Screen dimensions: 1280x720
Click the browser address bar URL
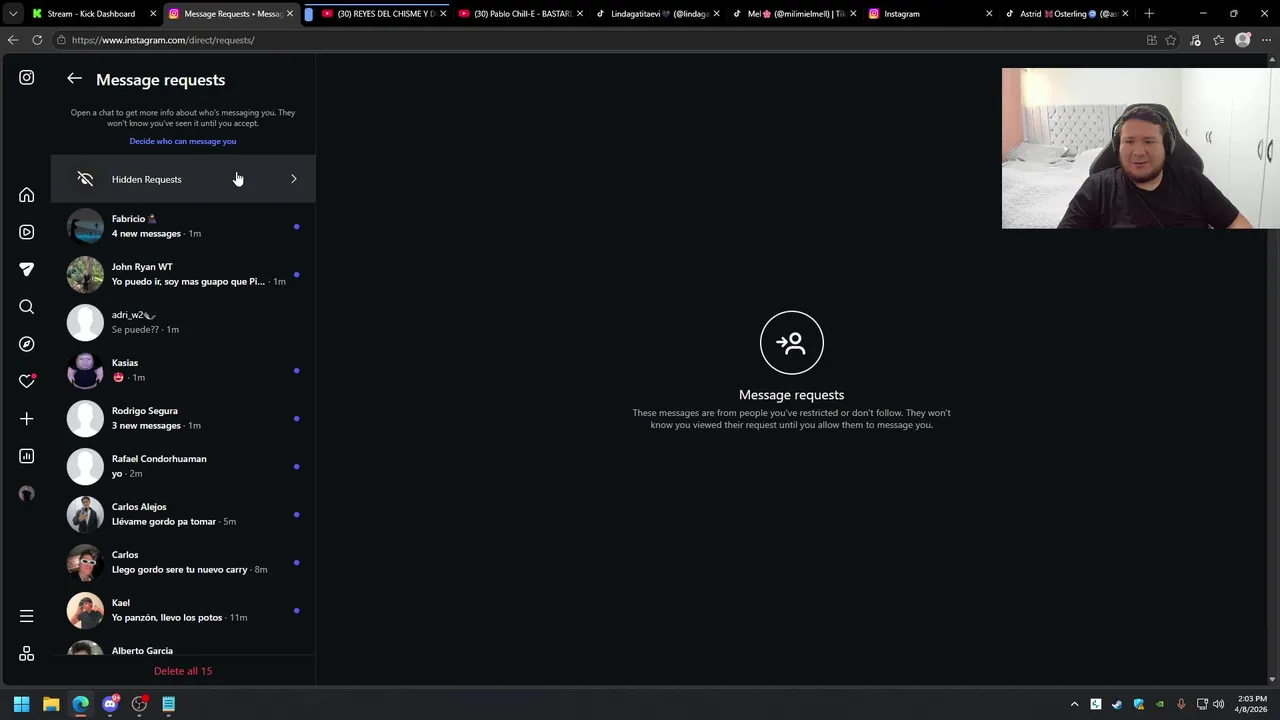click(x=163, y=40)
